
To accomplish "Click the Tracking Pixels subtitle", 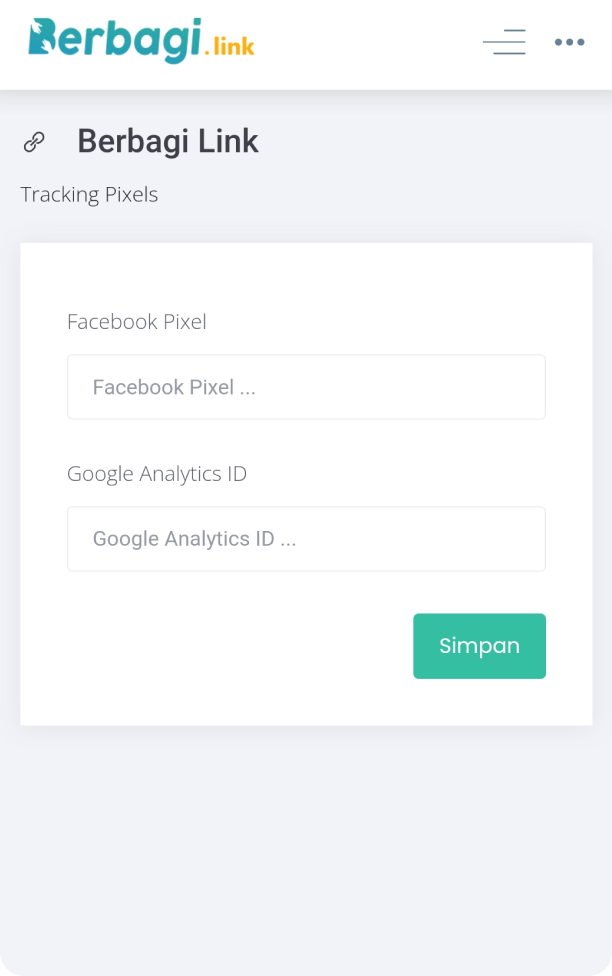I will click(x=89, y=194).
